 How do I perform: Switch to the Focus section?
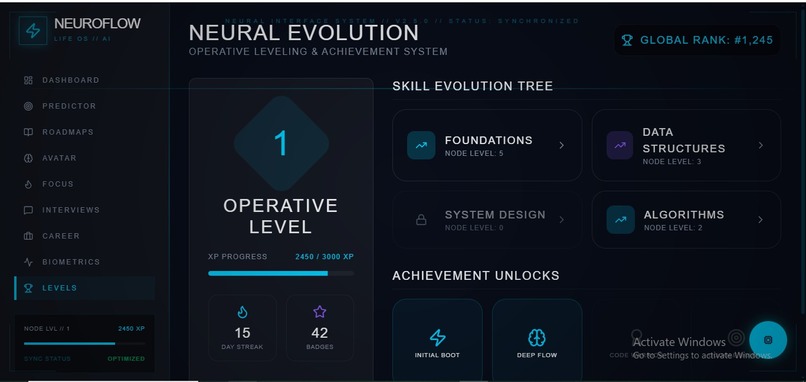point(85,184)
